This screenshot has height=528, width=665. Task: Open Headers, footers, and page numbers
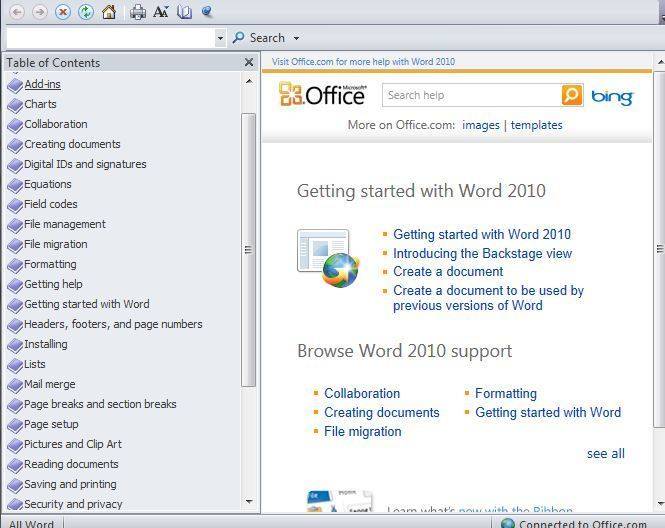coord(113,324)
